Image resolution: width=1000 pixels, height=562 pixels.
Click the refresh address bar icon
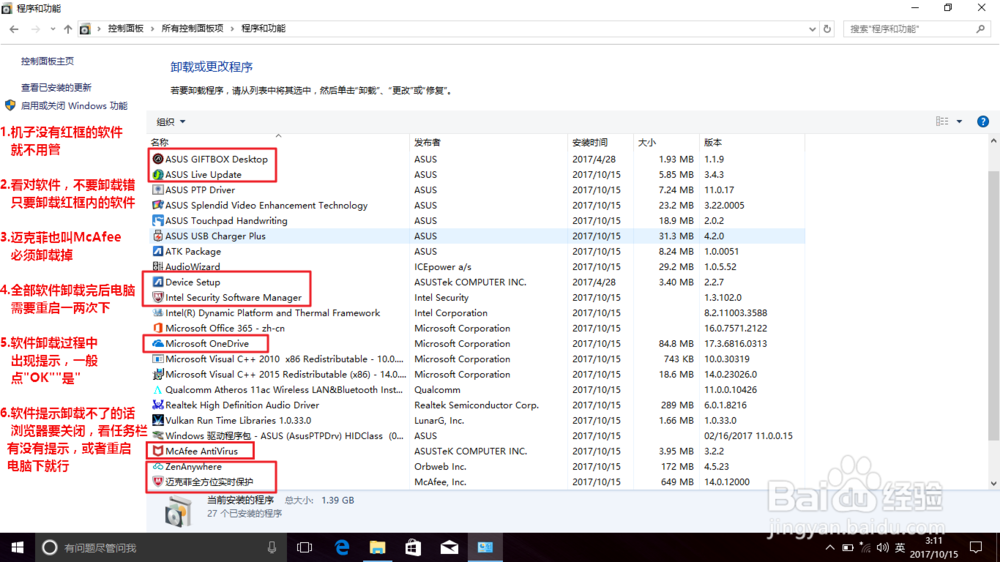coord(827,29)
